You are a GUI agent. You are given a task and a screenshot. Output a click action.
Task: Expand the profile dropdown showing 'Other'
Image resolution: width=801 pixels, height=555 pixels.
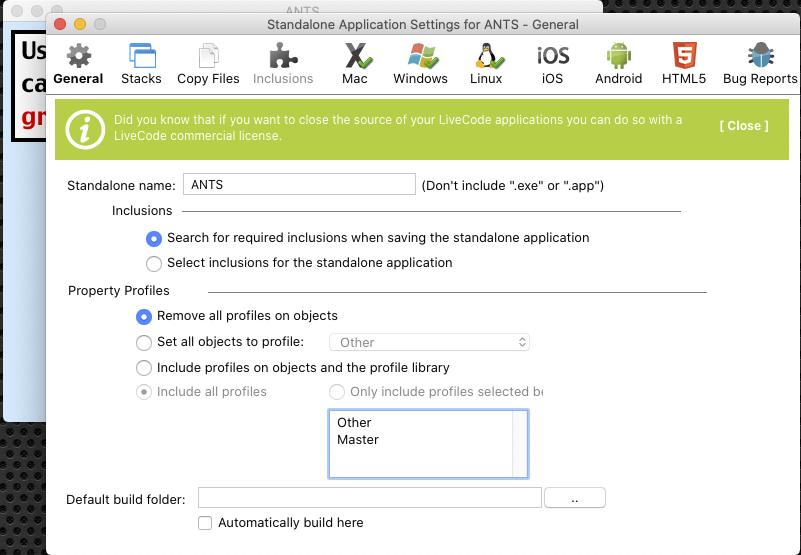(429, 342)
